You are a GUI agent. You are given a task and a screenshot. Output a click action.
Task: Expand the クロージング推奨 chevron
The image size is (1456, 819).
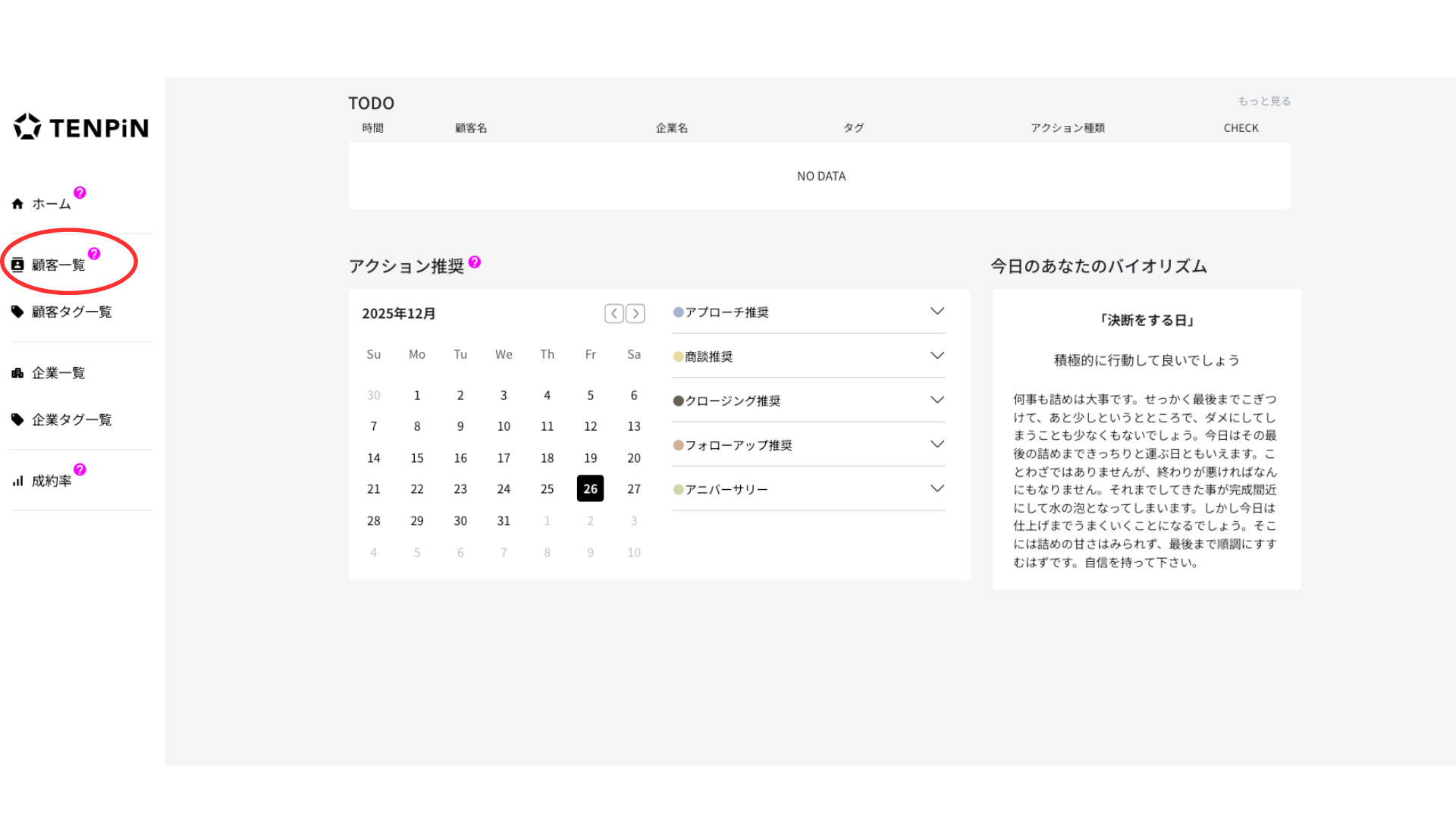[x=937, y=400]
